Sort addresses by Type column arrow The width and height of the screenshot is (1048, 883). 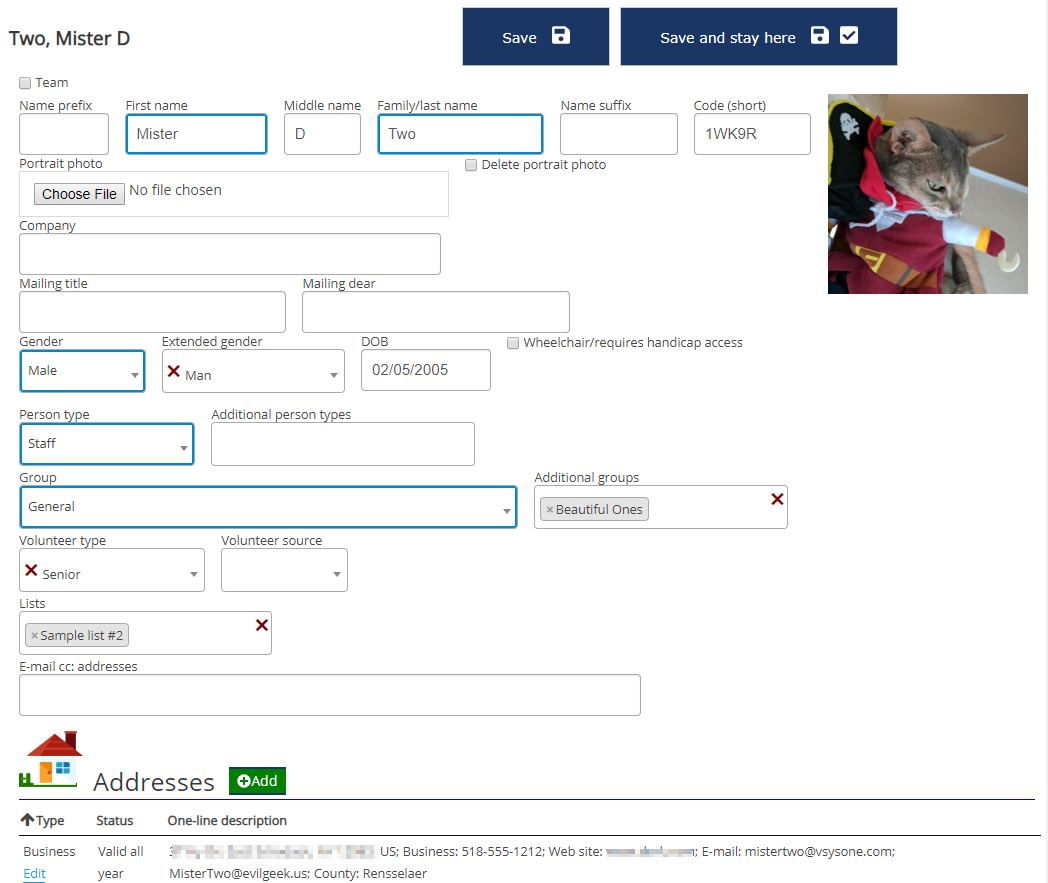(x=27, y=820)
